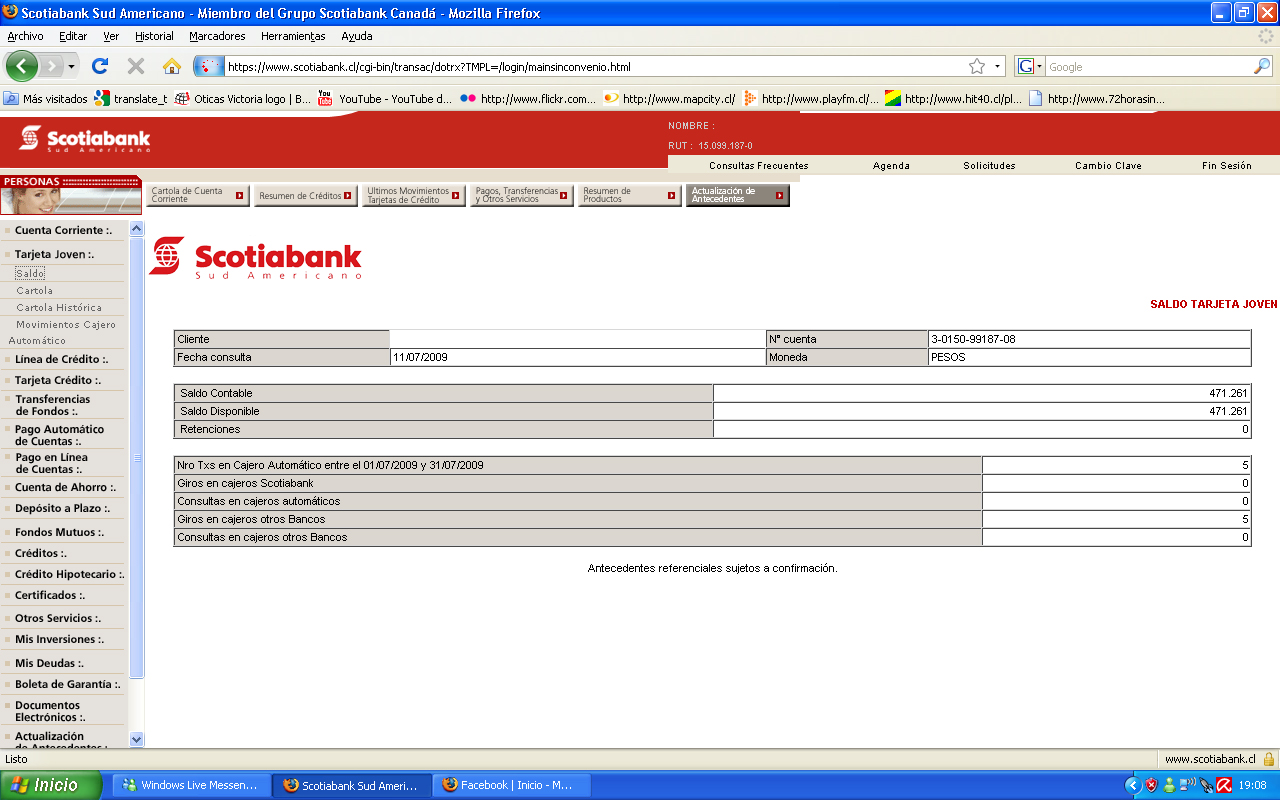Click the sidebar scrollbar down arrow
The width and height of the screenshot is (1280, 800).
pos(137,739)
